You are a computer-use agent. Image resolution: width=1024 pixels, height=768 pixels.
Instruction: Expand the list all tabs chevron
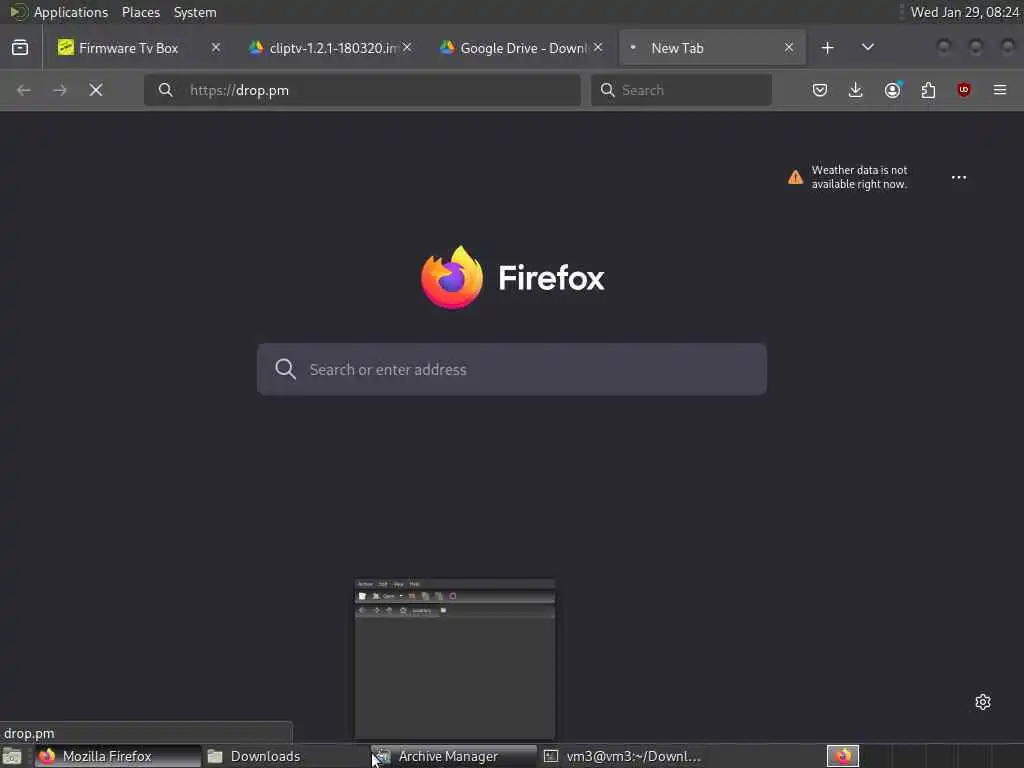(867, 48)
